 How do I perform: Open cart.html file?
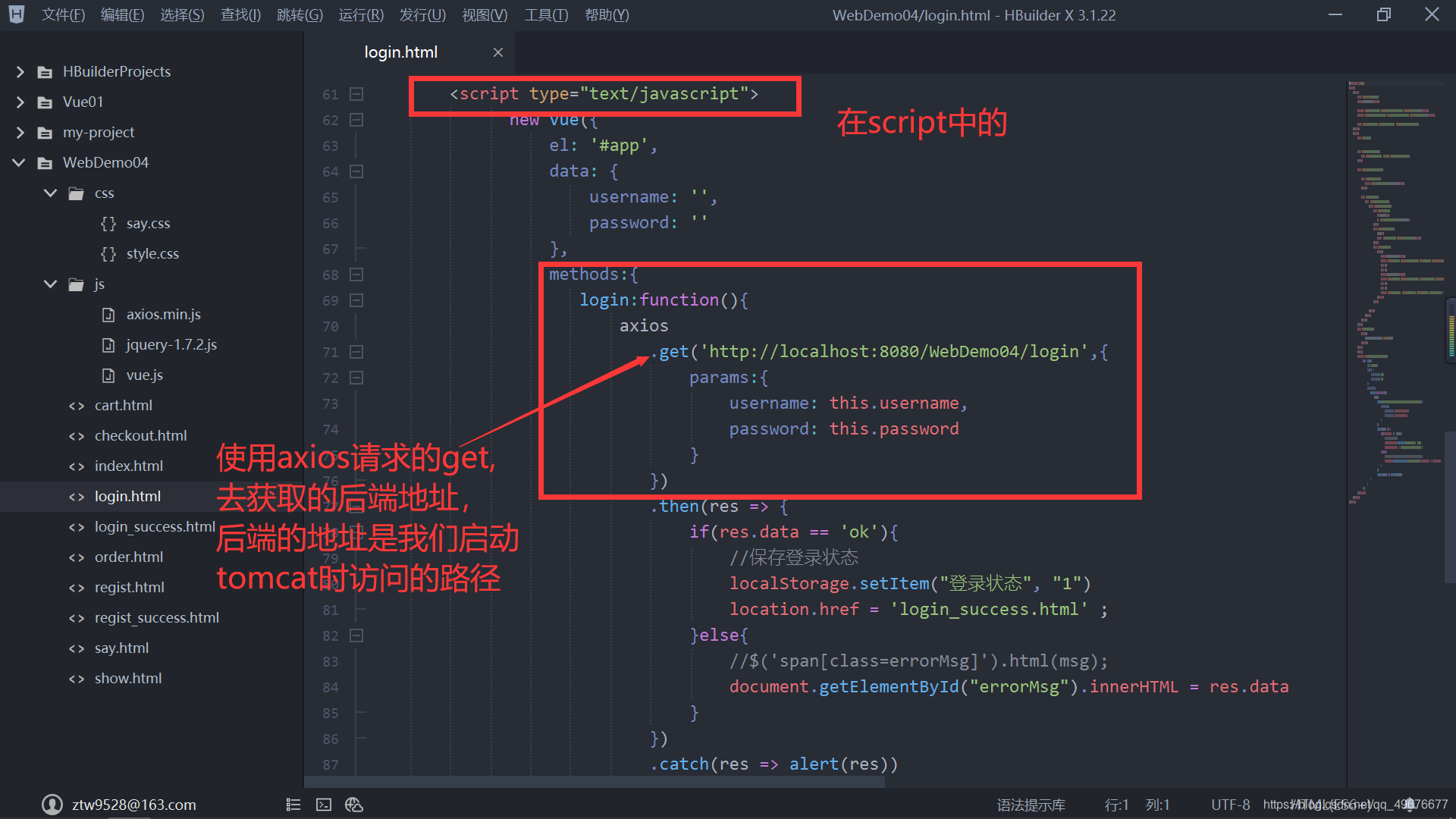123,406
